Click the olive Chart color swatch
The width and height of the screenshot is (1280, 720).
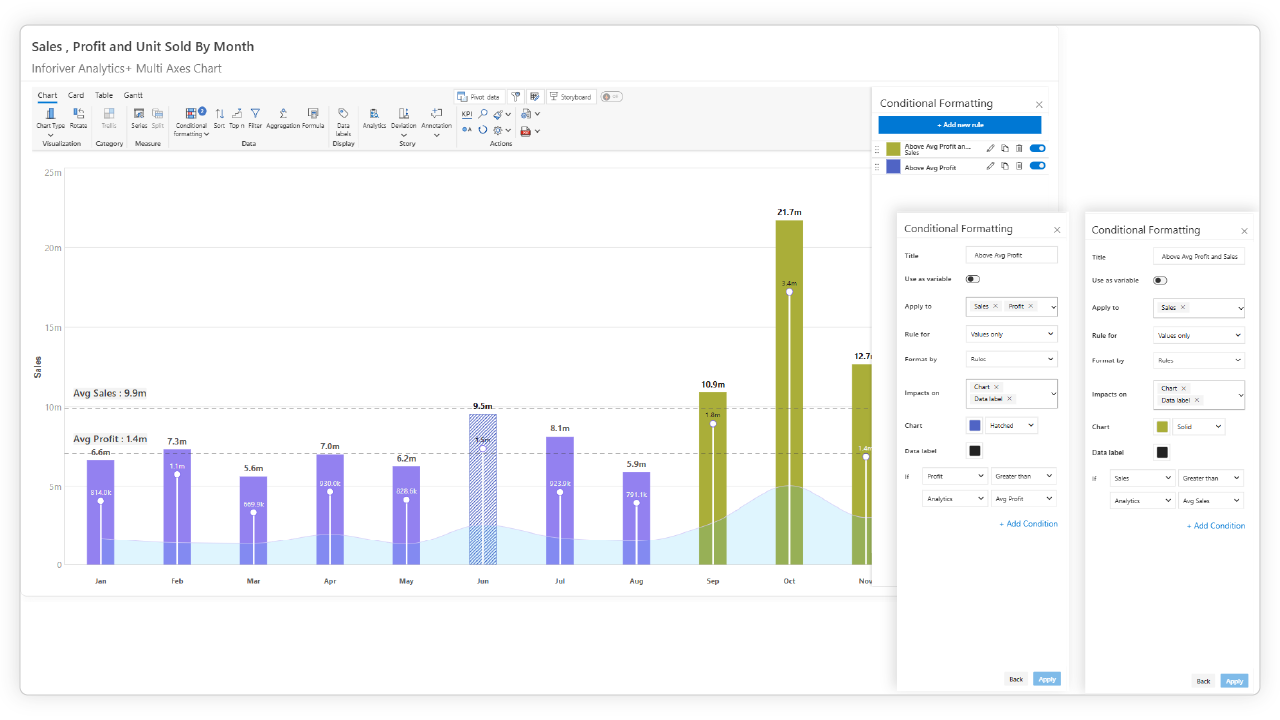click(1162, 427)
